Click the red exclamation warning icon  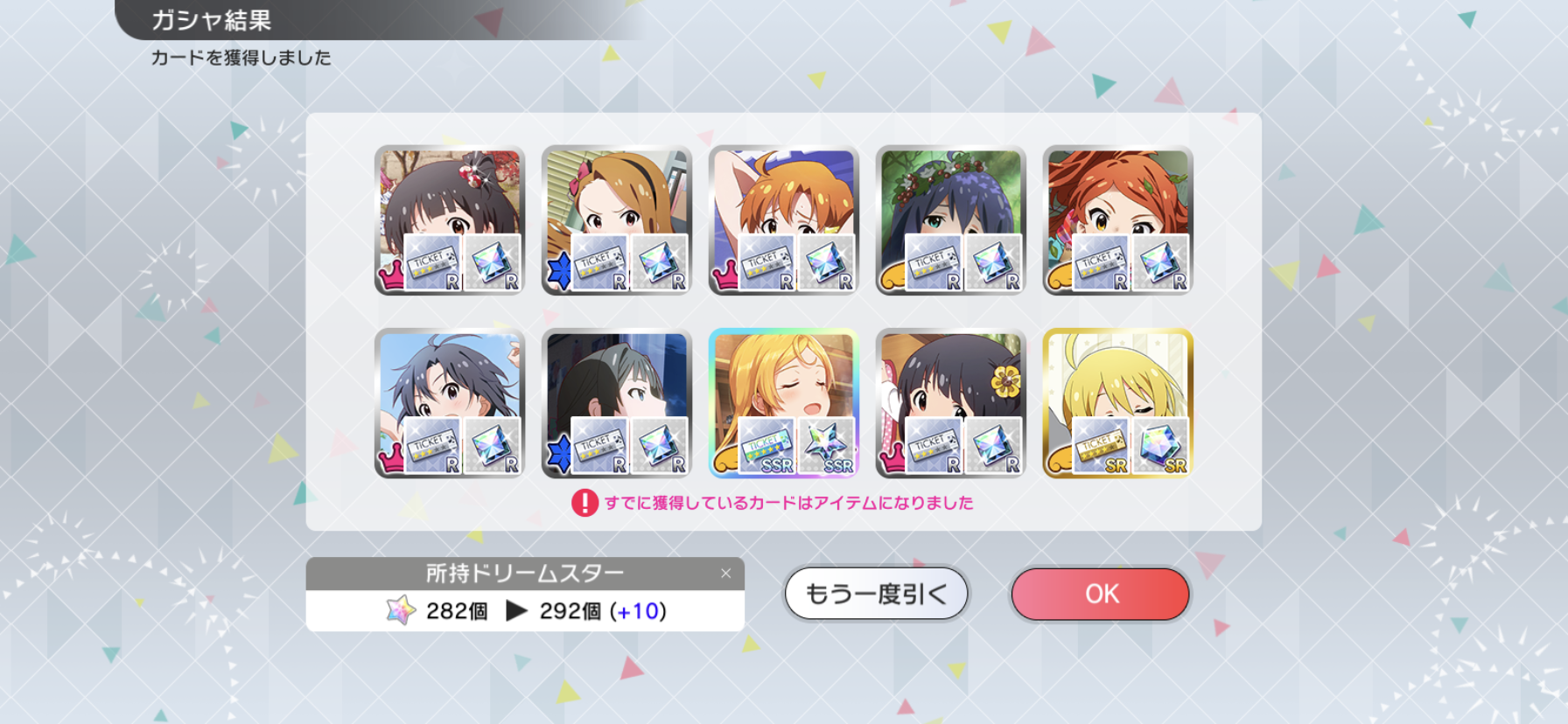[584, 503]
